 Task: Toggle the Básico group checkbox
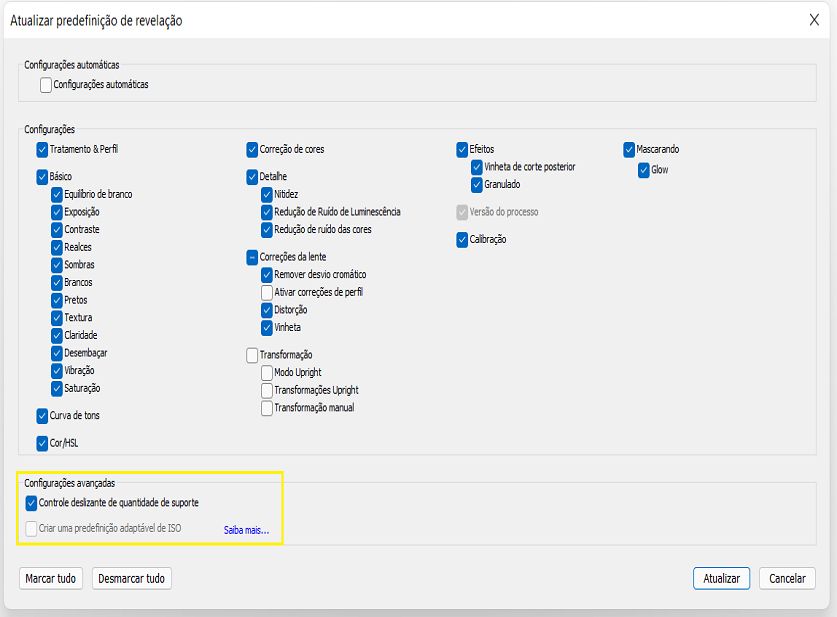pos(42,177)
